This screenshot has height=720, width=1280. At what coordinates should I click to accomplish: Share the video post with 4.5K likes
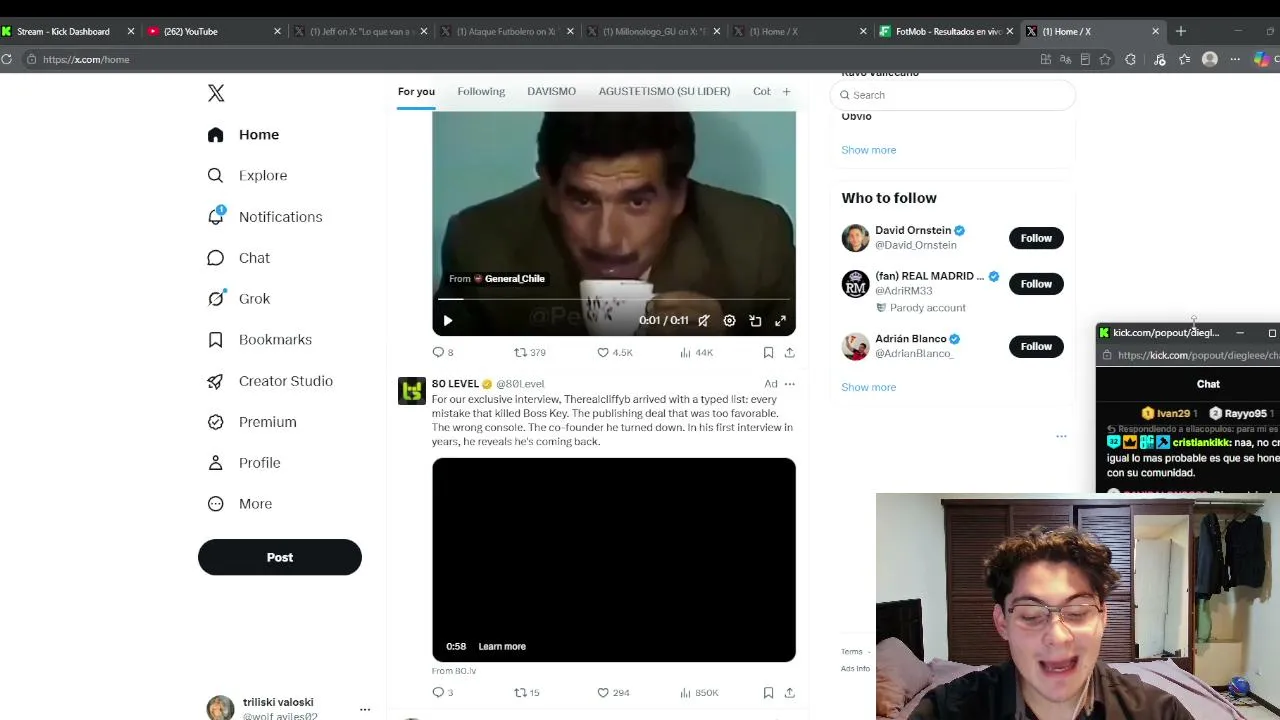coord(789,352)
